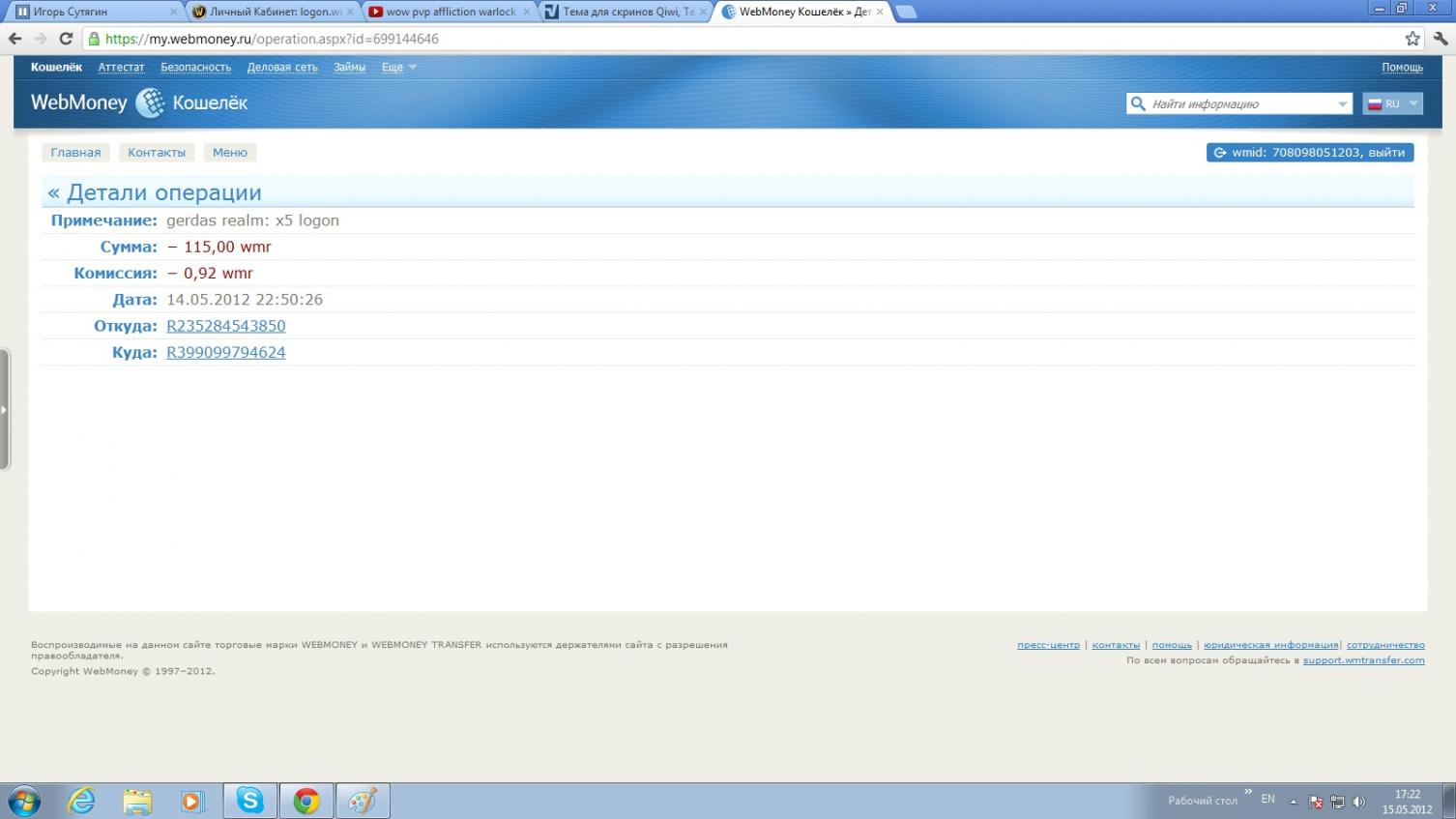Switch to the YouTube warlock tab
The width and height of the screenshot is (1456, 819).
point(450,12)
